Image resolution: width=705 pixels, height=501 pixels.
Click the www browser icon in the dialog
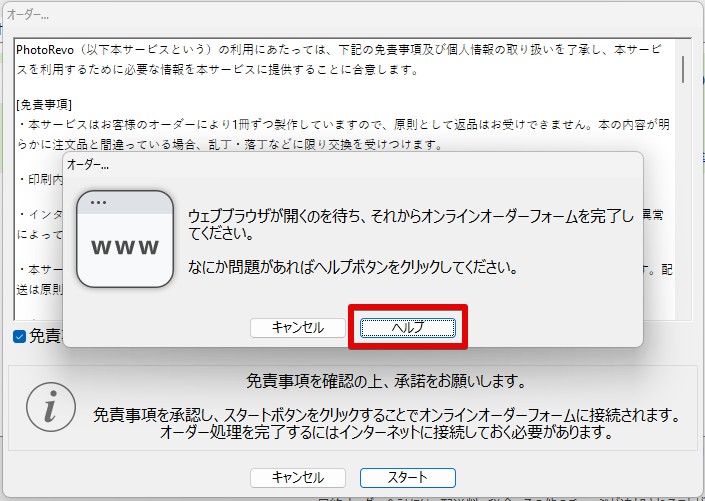click(124, 240)
